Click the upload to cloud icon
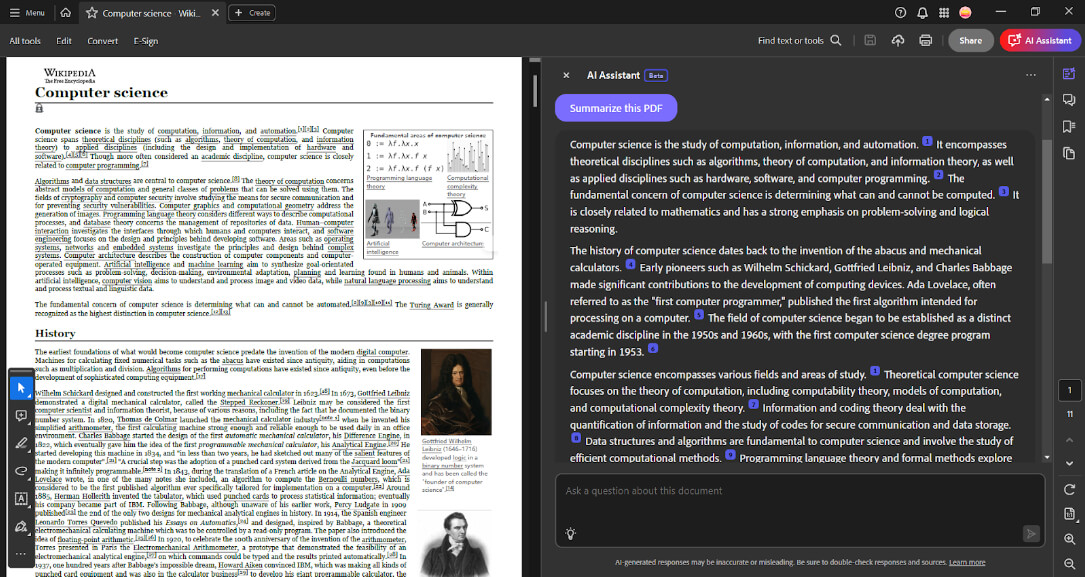Screen dimensions: 1085x577 click(897, 41)
